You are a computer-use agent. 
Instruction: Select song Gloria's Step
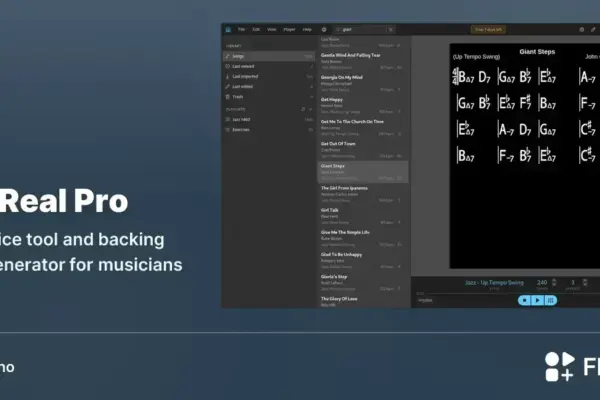click(x=363, y=283)
